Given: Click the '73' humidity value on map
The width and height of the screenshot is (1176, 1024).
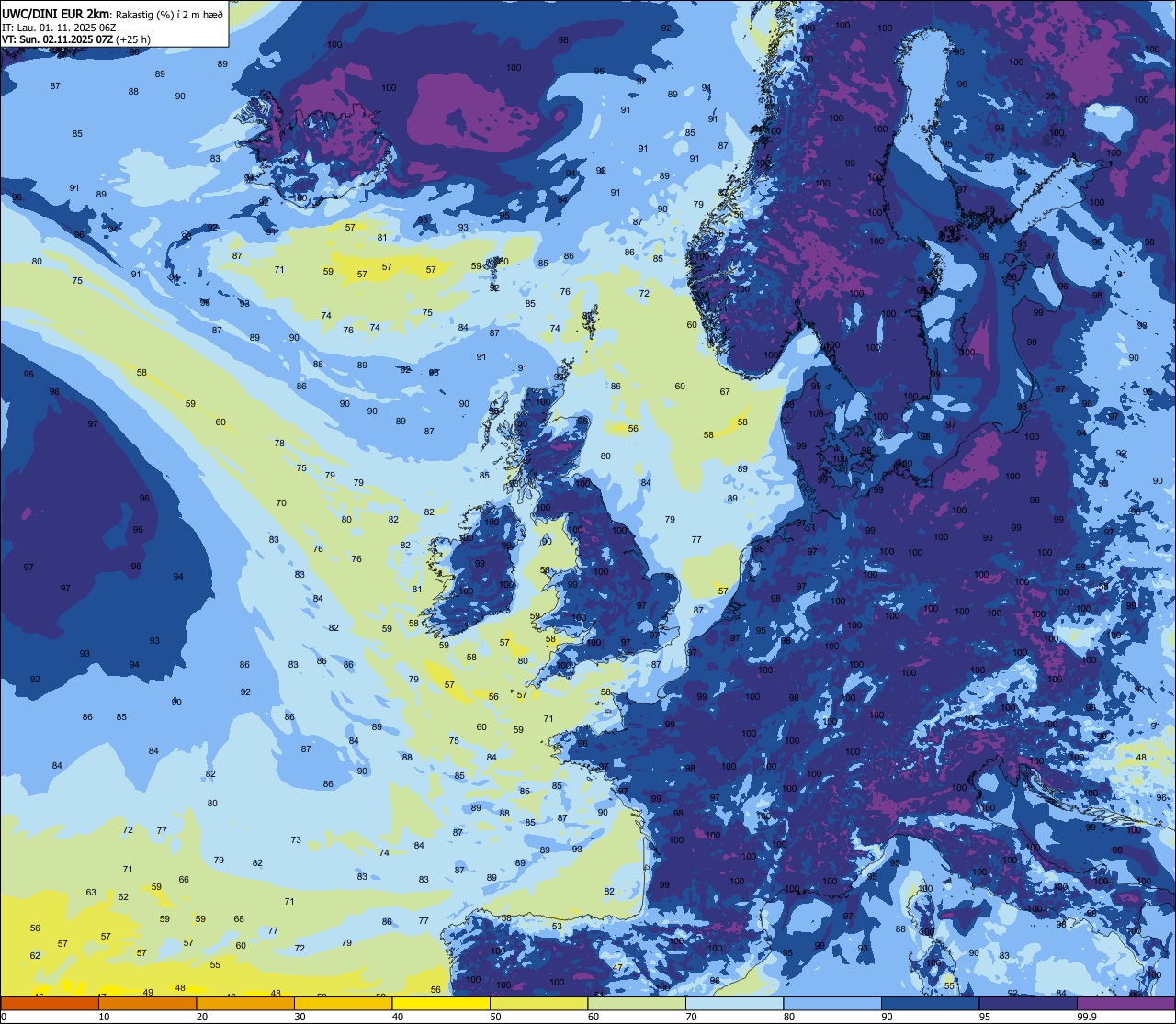Looking at the screenshot, I should [x=296, y=840].
